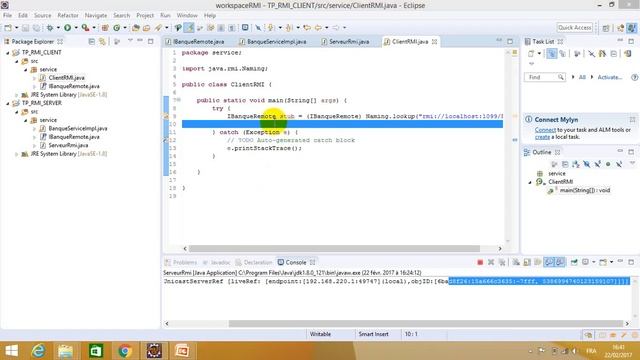
Task: Click the editor horizontal scrollbar
Action: click(x=334, y=249)
